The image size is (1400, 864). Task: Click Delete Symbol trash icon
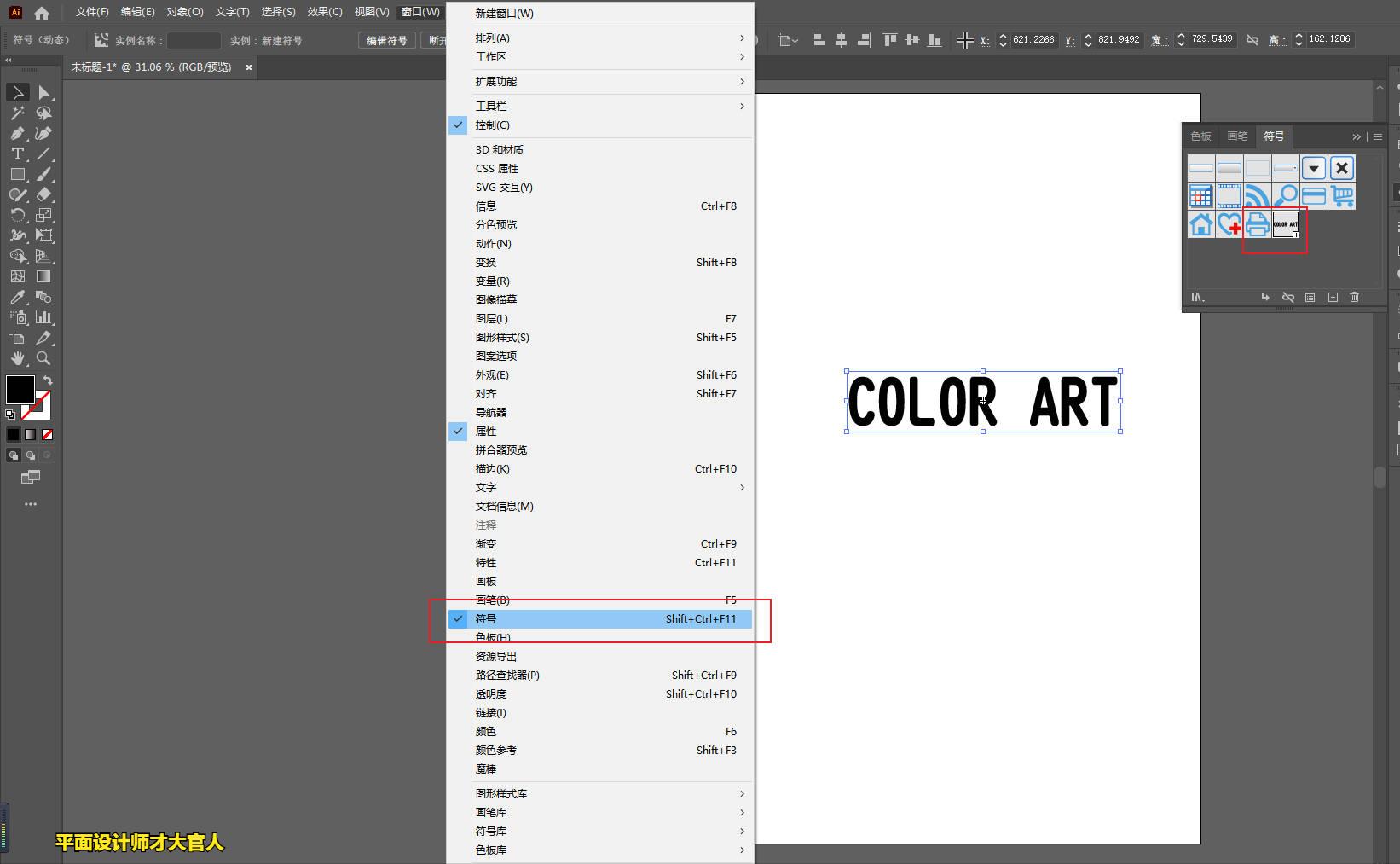[x=1355, y=298]
